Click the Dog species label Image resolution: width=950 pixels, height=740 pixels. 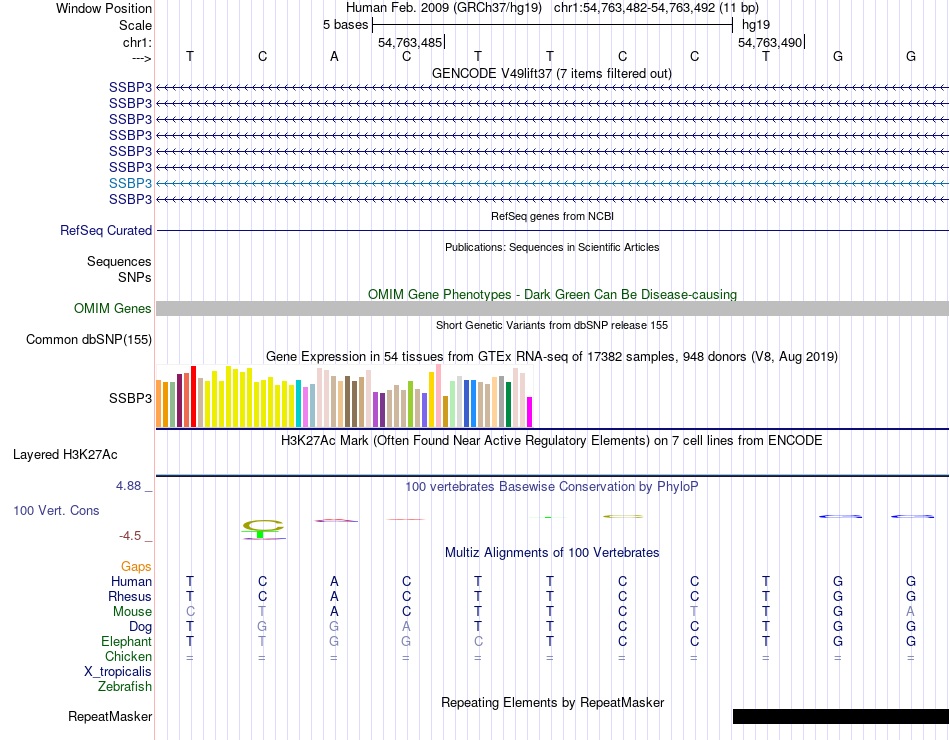[x=140, y=627]
